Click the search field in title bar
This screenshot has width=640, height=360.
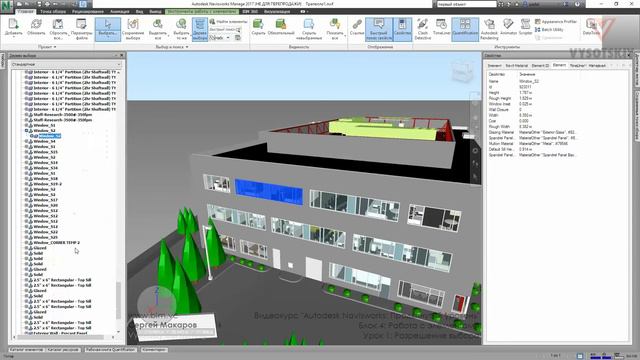coord(467,4)
